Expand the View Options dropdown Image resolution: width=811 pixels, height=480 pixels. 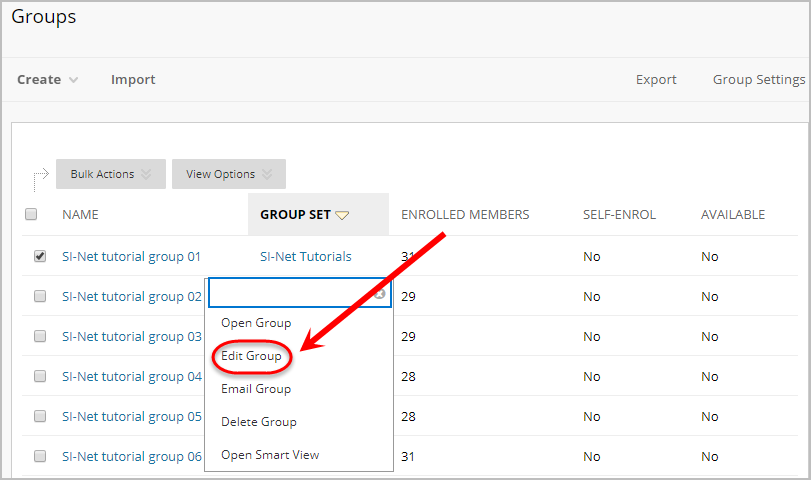(229, 174)
